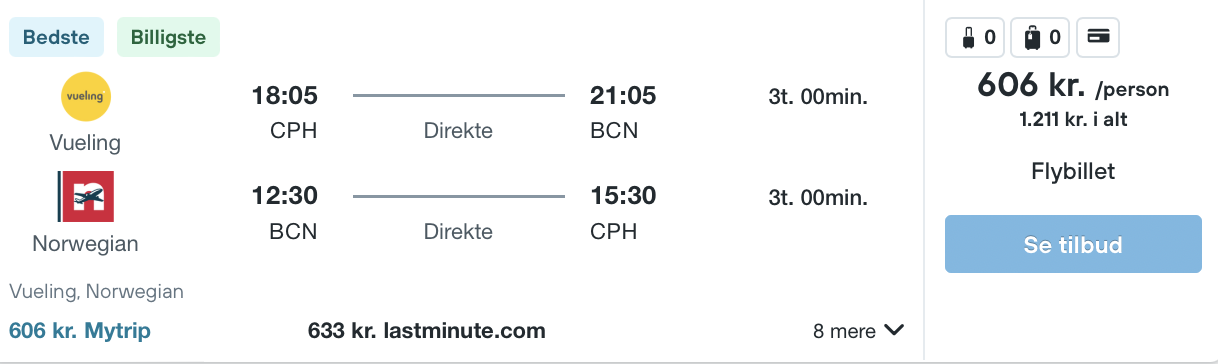Click the Flybillet label
1218x364 pixels.
tap(1073, 172)
